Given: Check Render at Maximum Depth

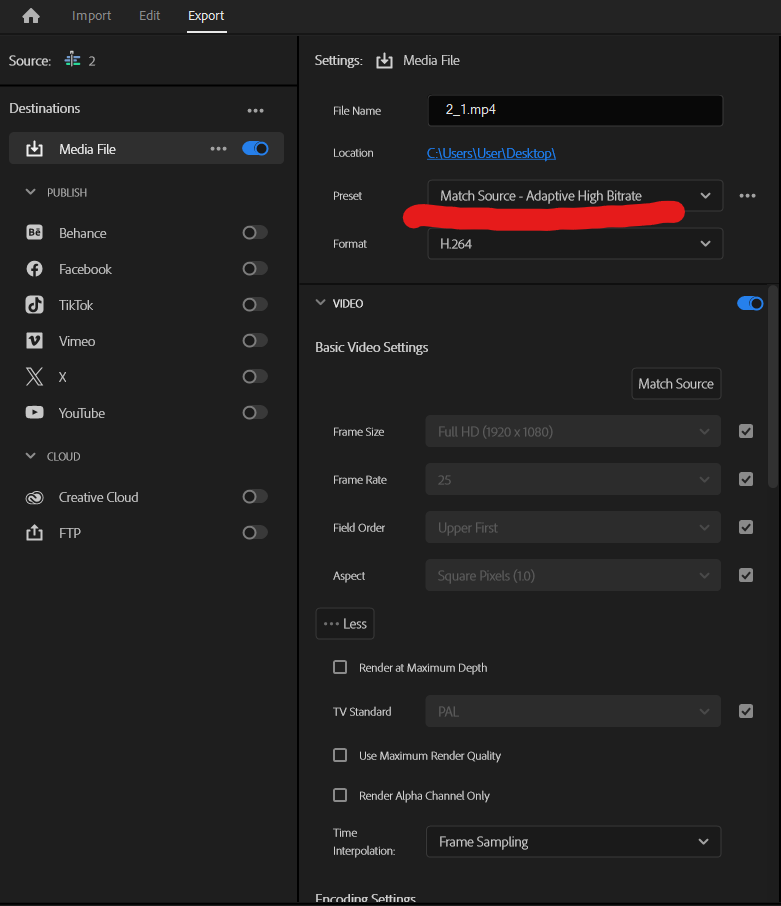Looking at the screenshot, I should pyautogui.click(x=340, y=667).
